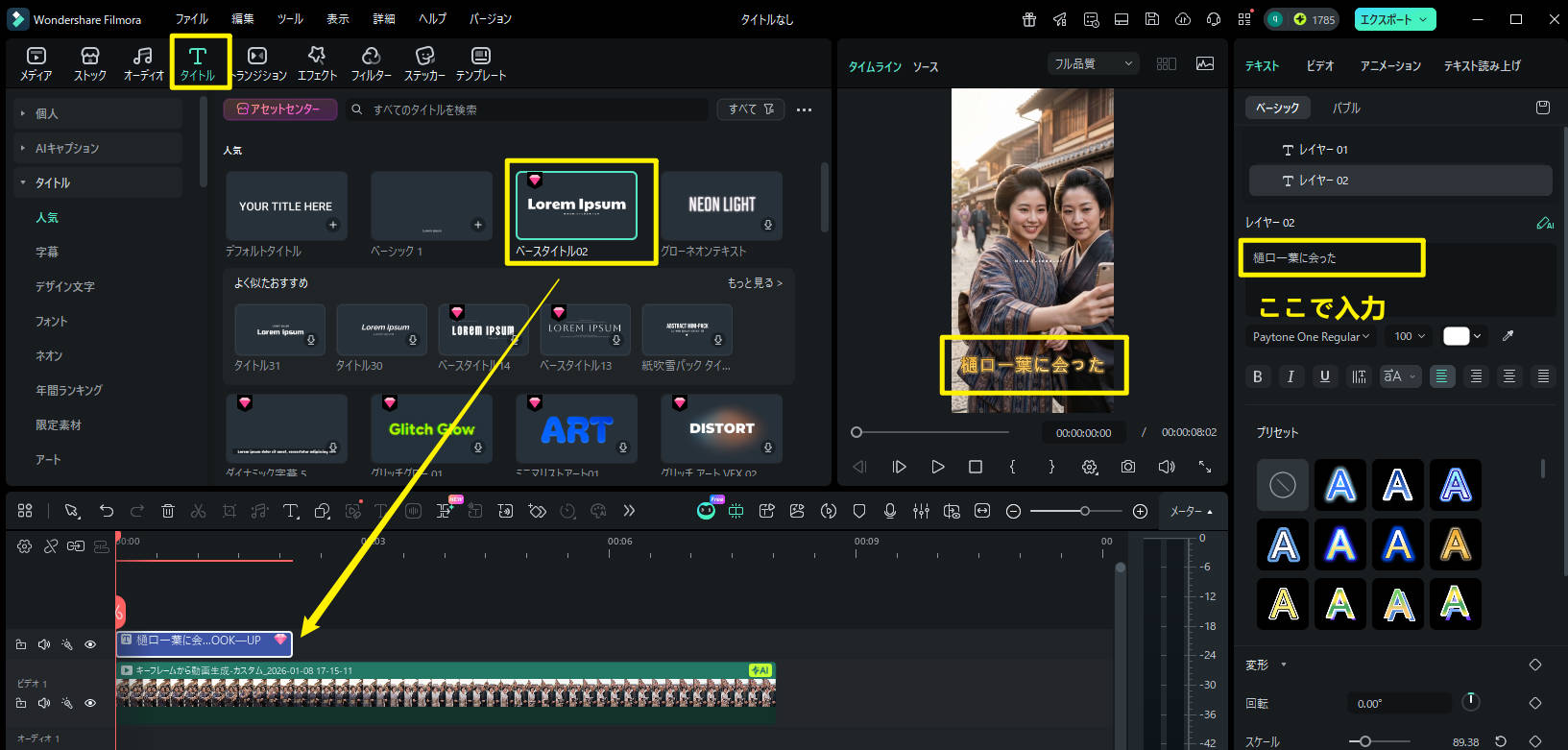Open the エクスポート export dropdown button
This screenshot has height=750, width=1568.
pos(1395,19)
